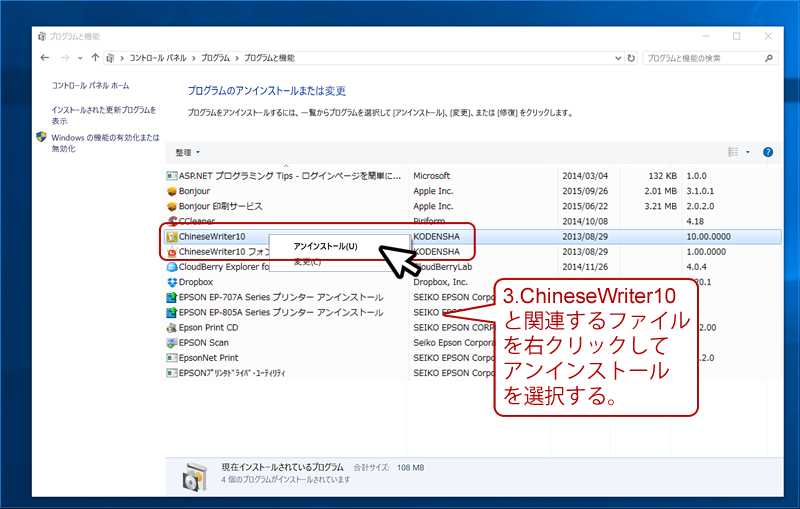Viewport: 800px width, 509px height.
Task: Click the Dropbox icon
Action: (172, 282)
